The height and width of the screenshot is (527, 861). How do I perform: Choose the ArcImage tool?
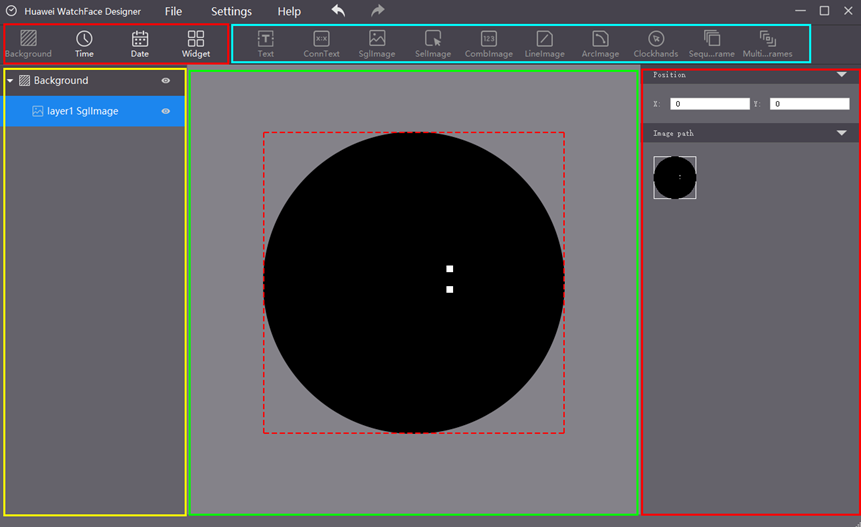point(600,44)
